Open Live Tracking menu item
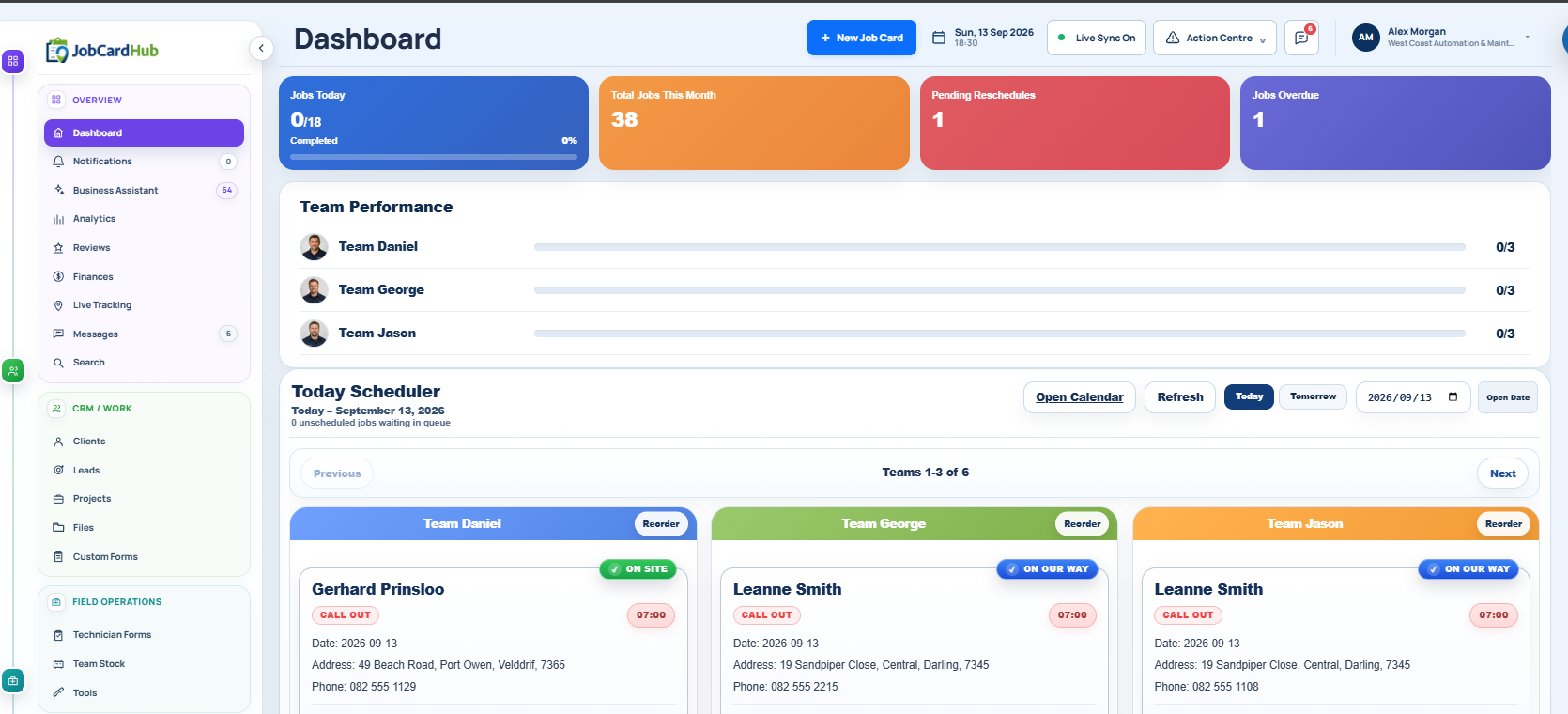This screenshot has height=714, width=1568. click(x=144, y=305)
